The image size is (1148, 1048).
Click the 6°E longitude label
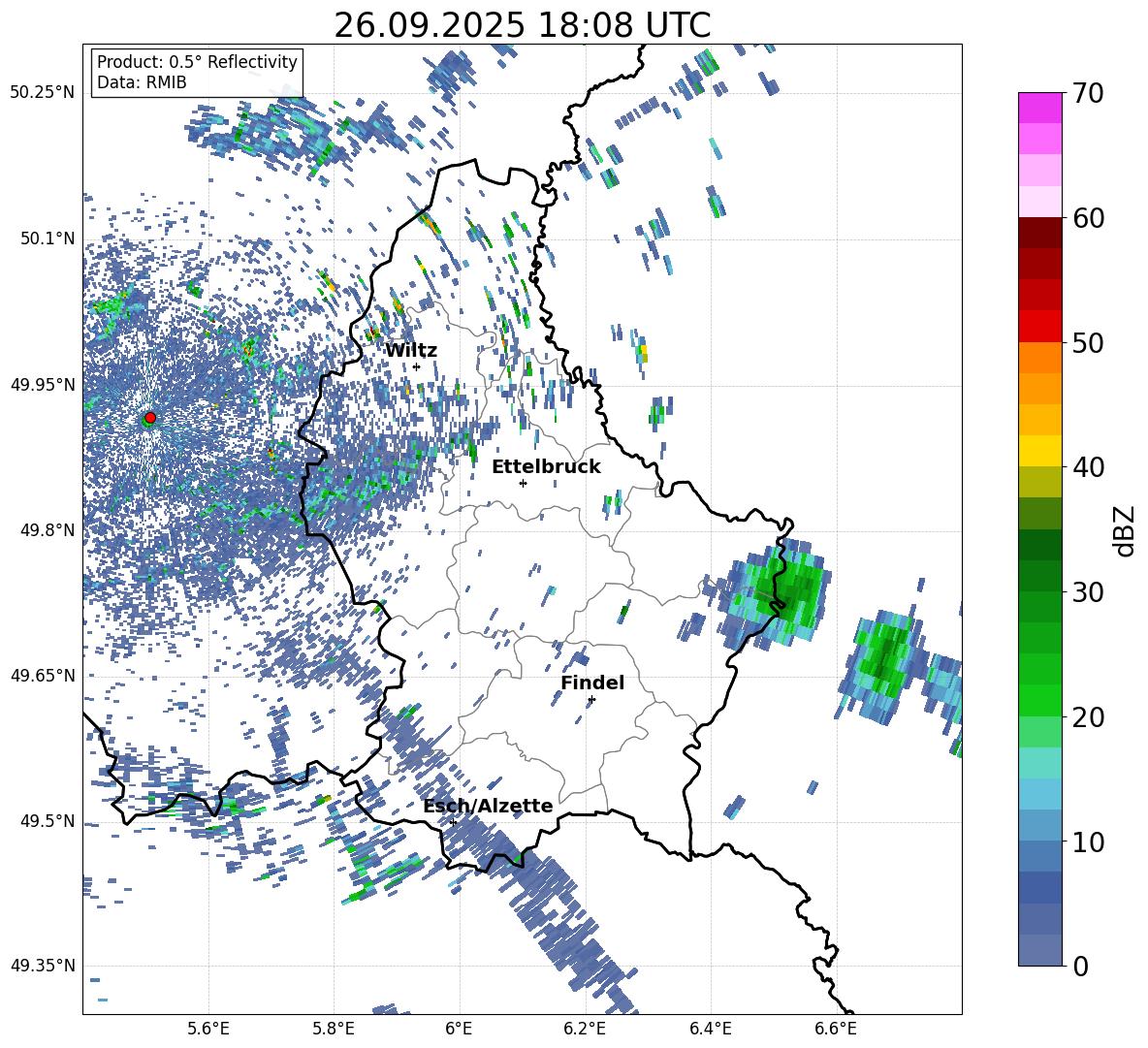(x=459, y=1029)
